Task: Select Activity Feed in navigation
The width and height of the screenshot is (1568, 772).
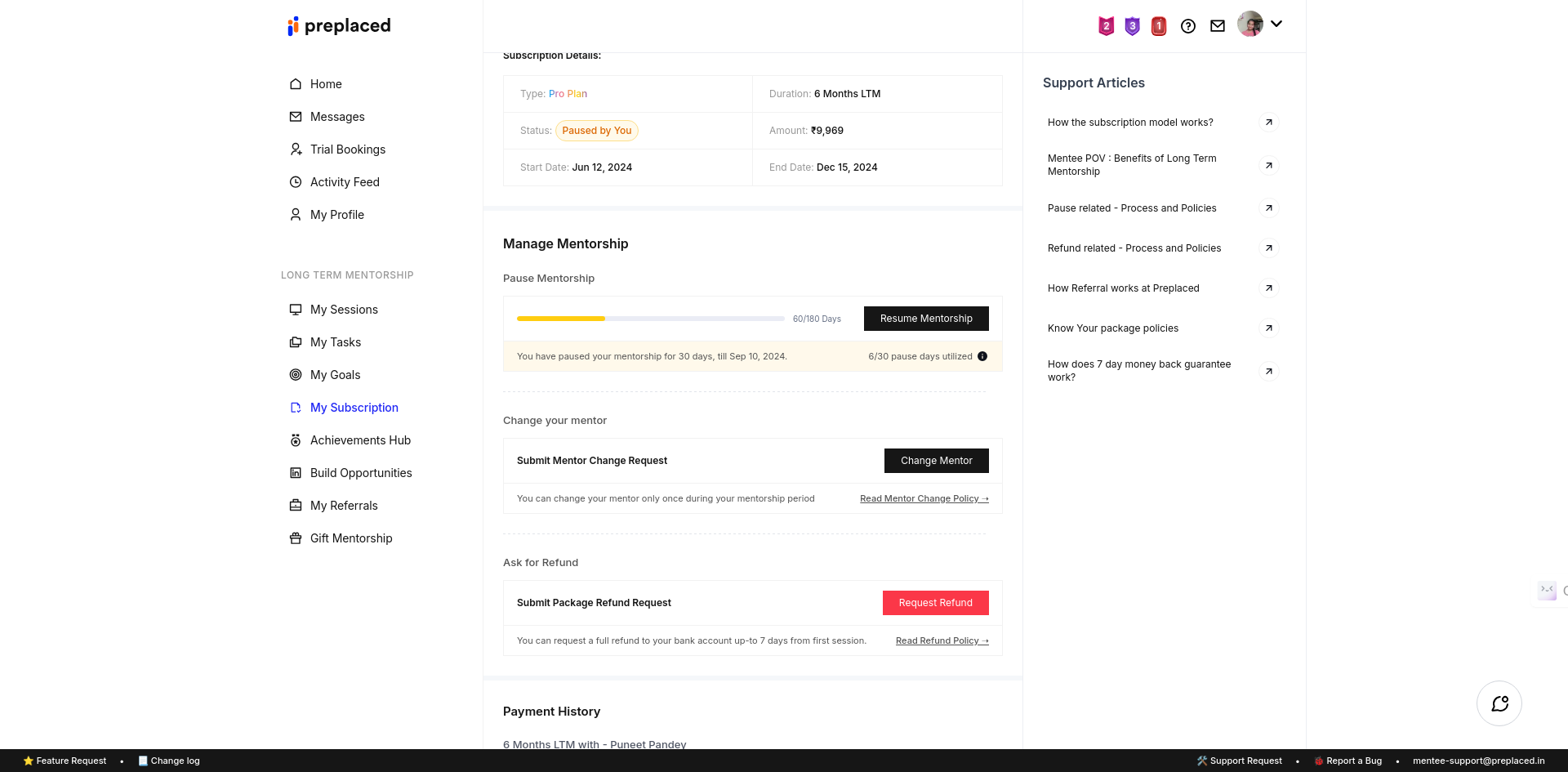Action: click(345, 182)
